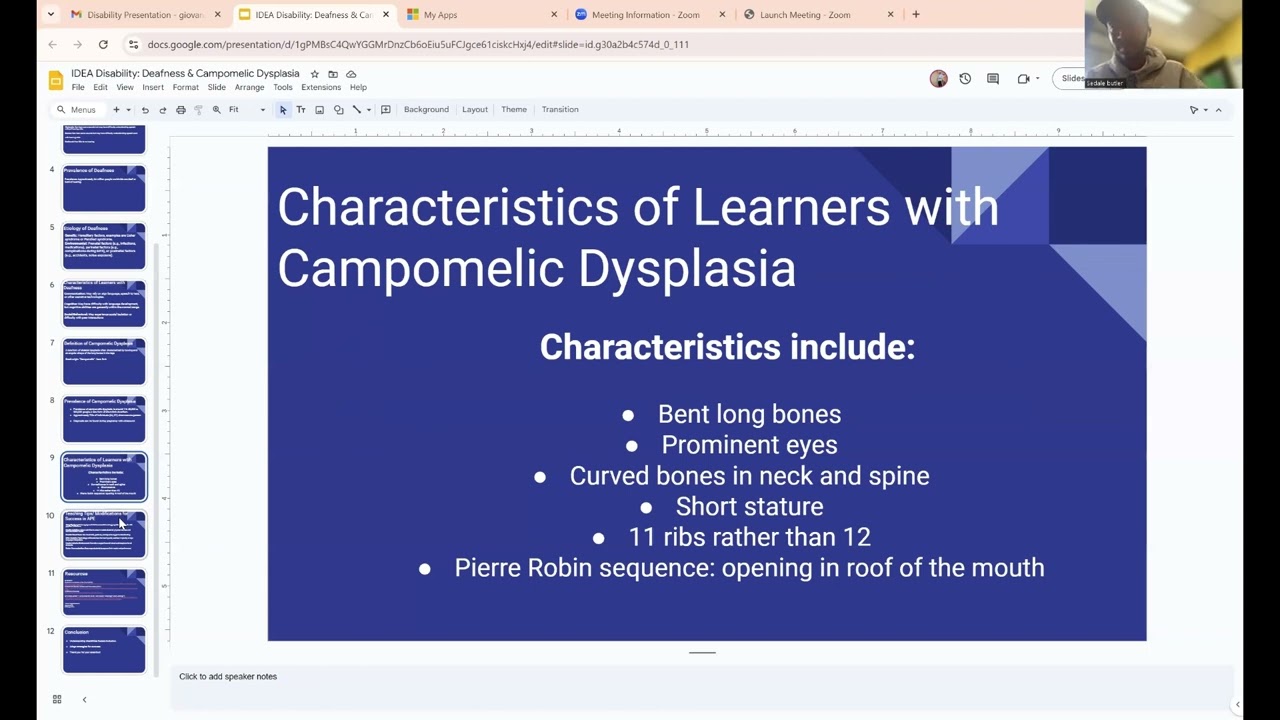
Task: Click the pointer mode icon at toolbar right
Action: [x=1194, y=110]
